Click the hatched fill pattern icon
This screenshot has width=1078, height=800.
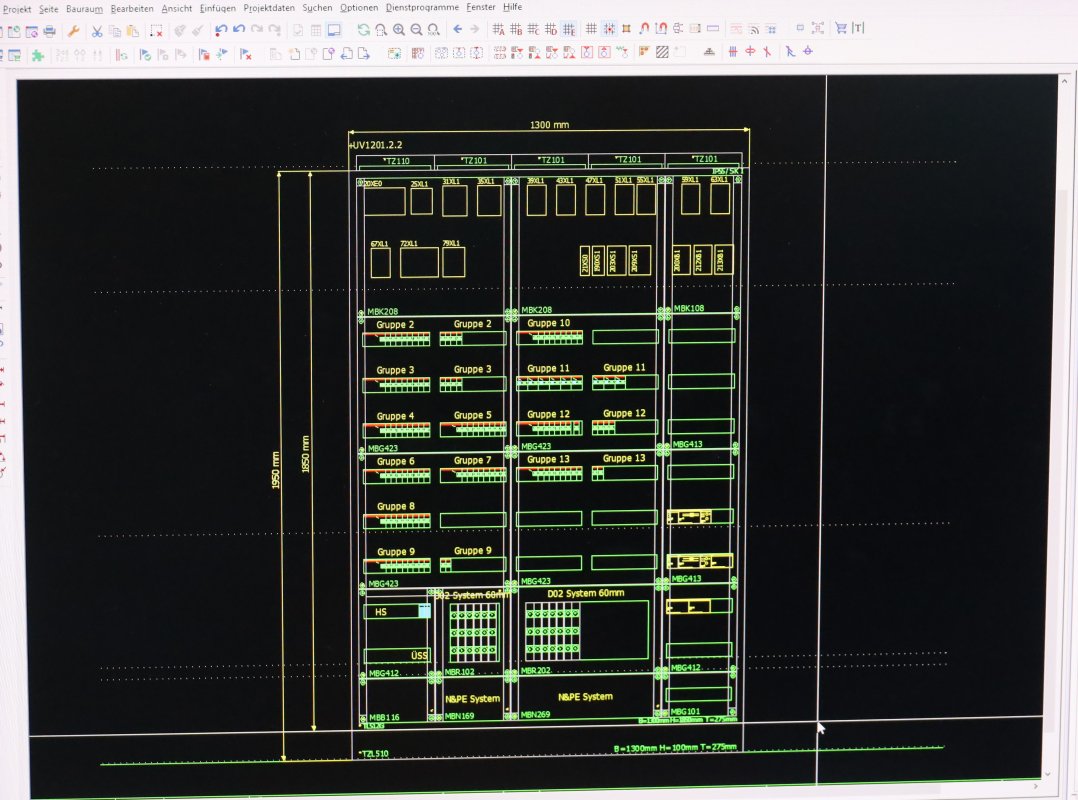pyautogui.click(x=662, y=52)
